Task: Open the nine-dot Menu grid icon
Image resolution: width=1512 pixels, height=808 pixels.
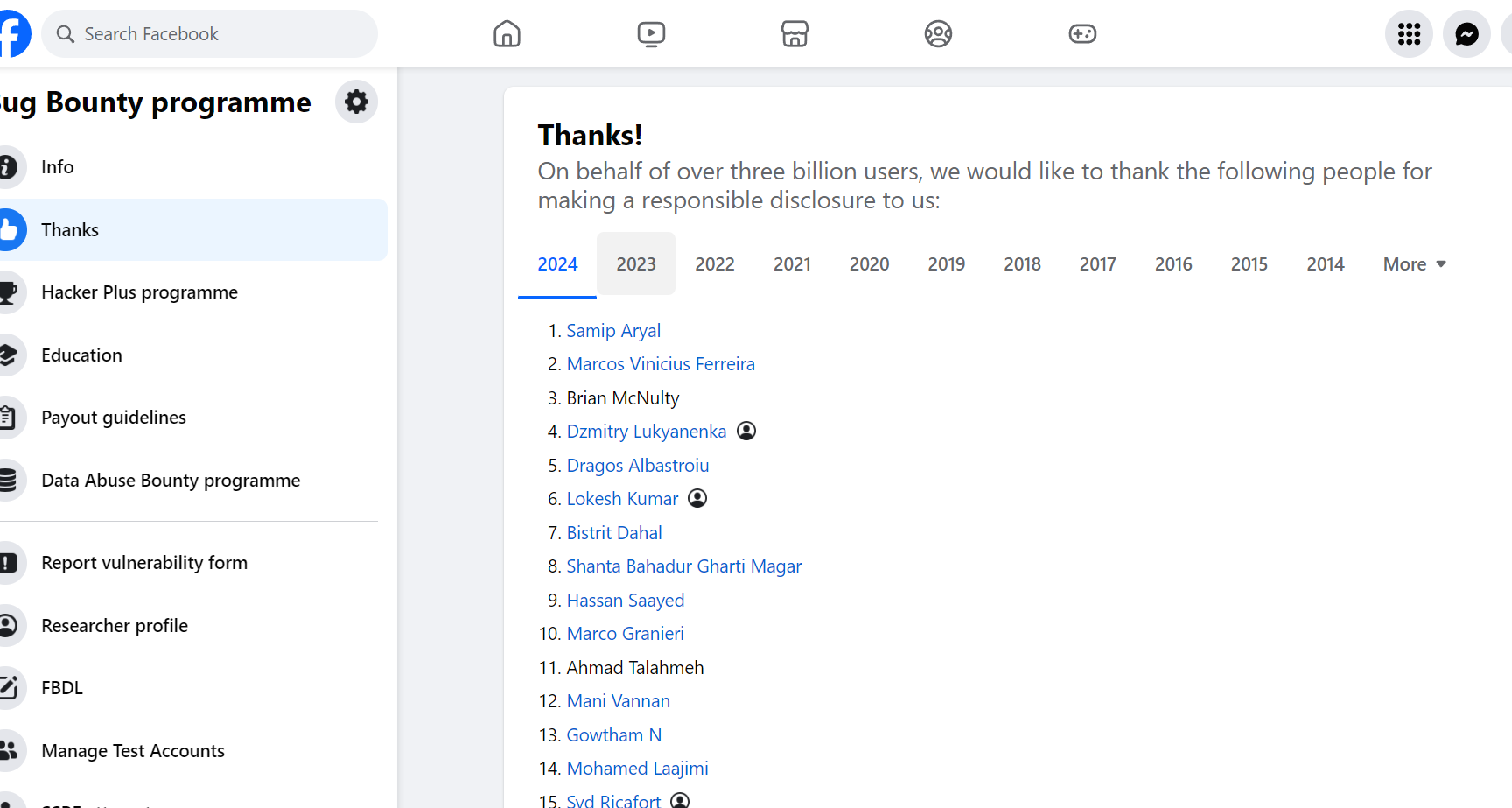Action: coord(1409,34)
